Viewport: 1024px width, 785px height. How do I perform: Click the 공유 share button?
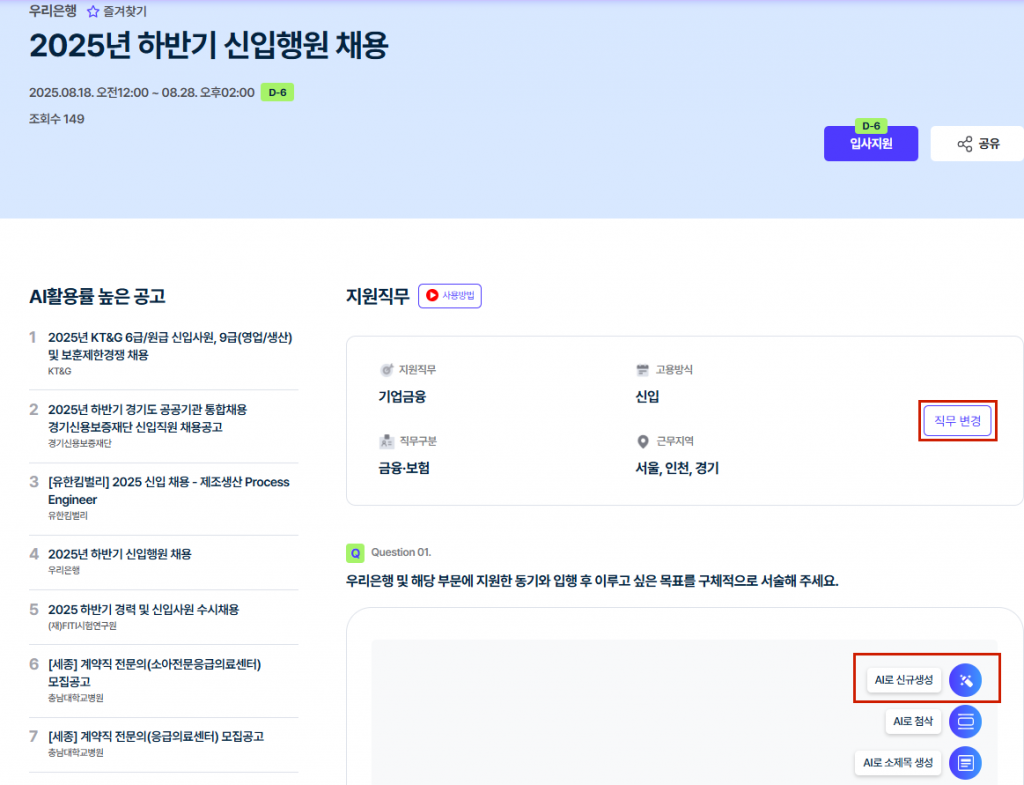click(x=977, y=144)
